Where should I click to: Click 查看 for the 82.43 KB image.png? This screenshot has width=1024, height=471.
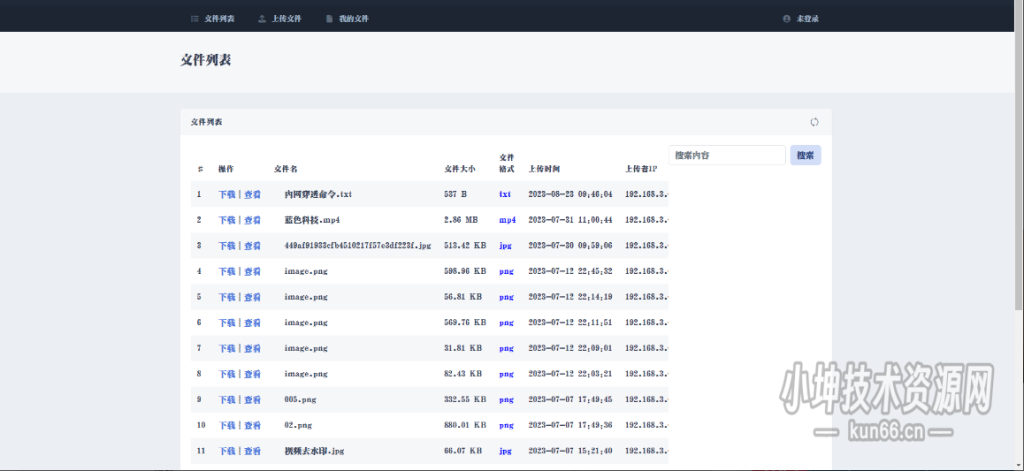[253, 374]
